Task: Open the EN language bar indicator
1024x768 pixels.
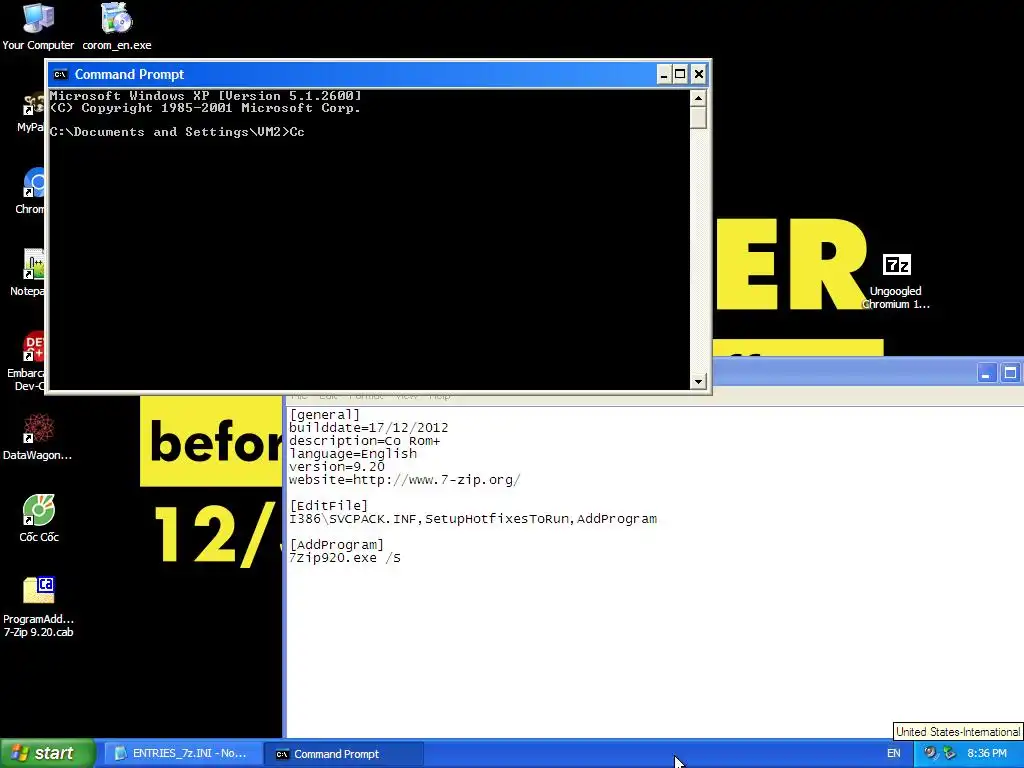Action: point(893,754)
